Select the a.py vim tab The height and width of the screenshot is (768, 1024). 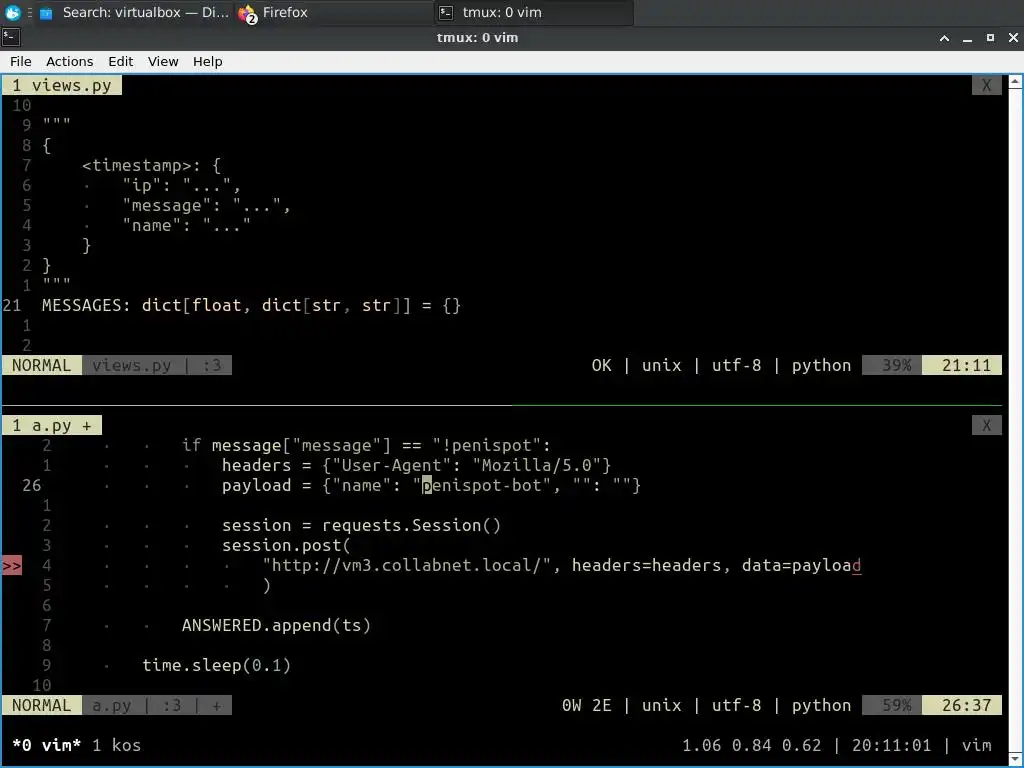click(x=52, y=426)
